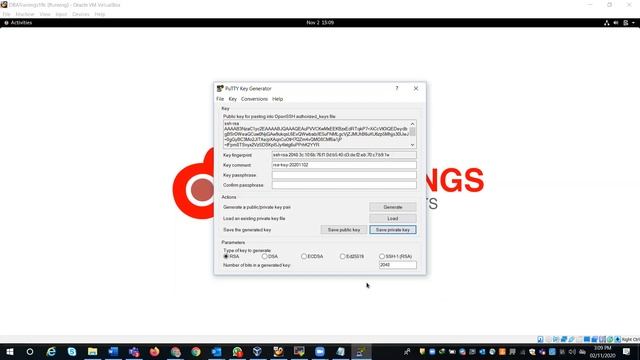Screen dimensions: 640x360
Task: Open VirtualBox Machine menu
Action: (25, 14)
